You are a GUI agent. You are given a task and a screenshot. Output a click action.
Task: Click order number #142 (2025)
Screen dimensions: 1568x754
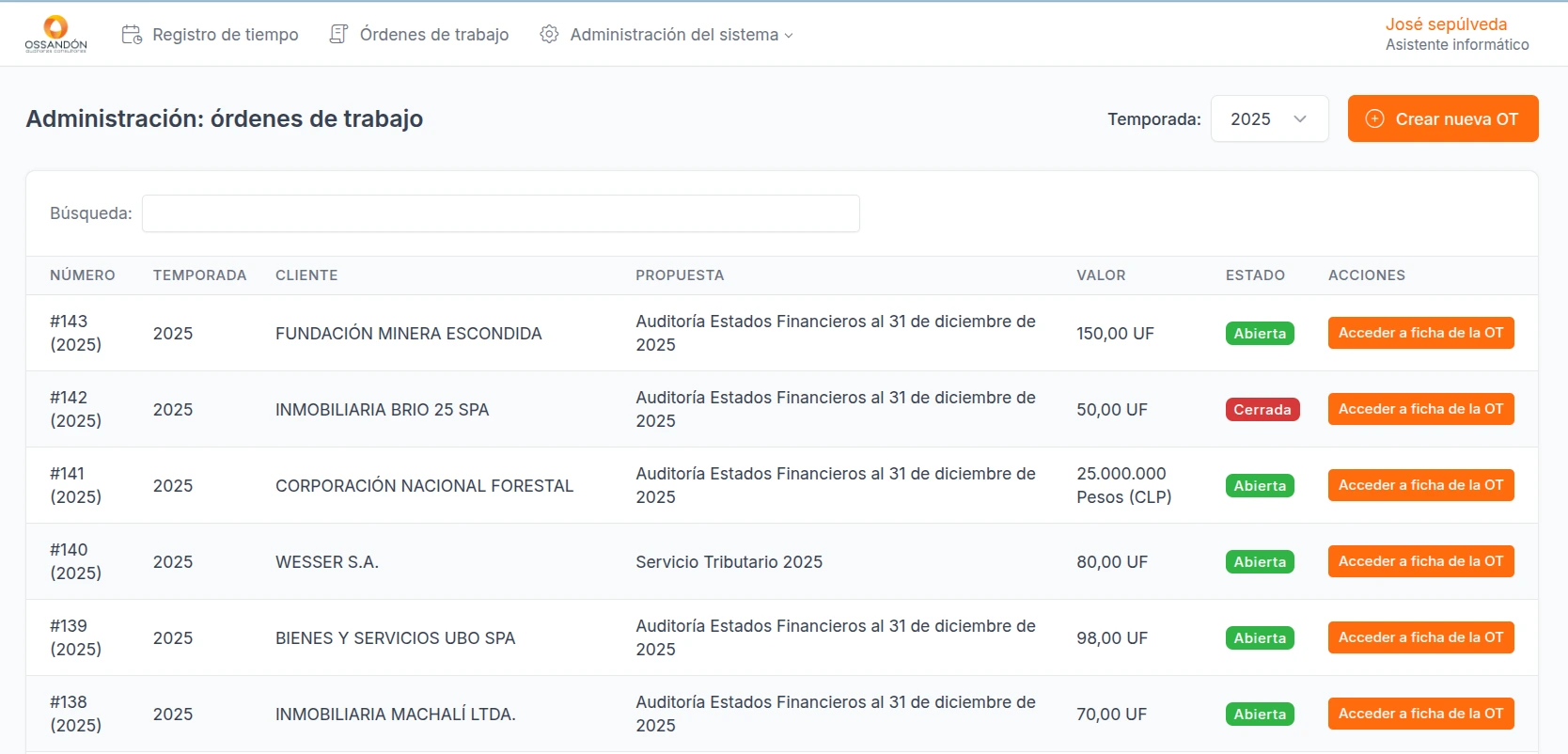coord(75,409)
